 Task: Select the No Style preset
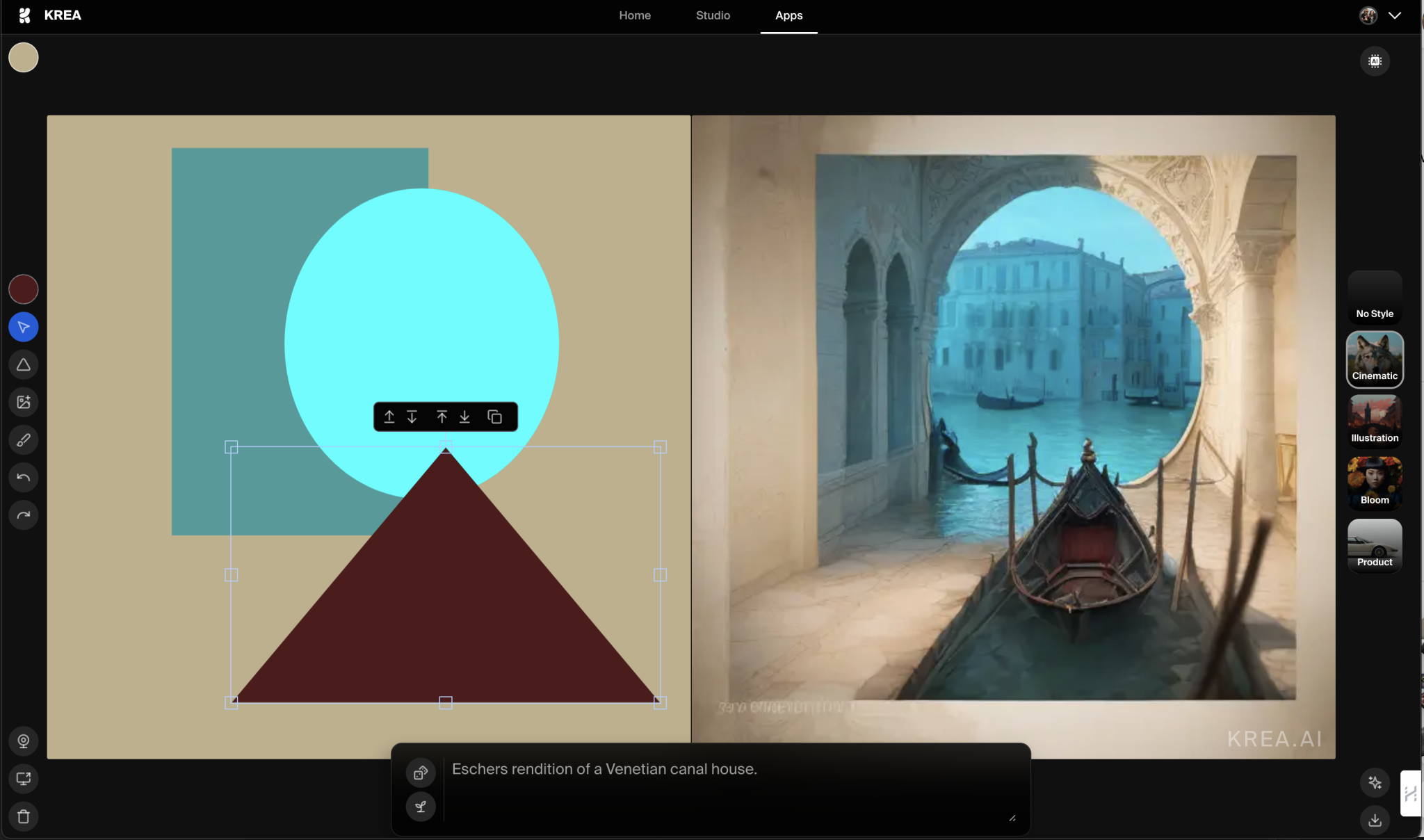[1373, 298]
